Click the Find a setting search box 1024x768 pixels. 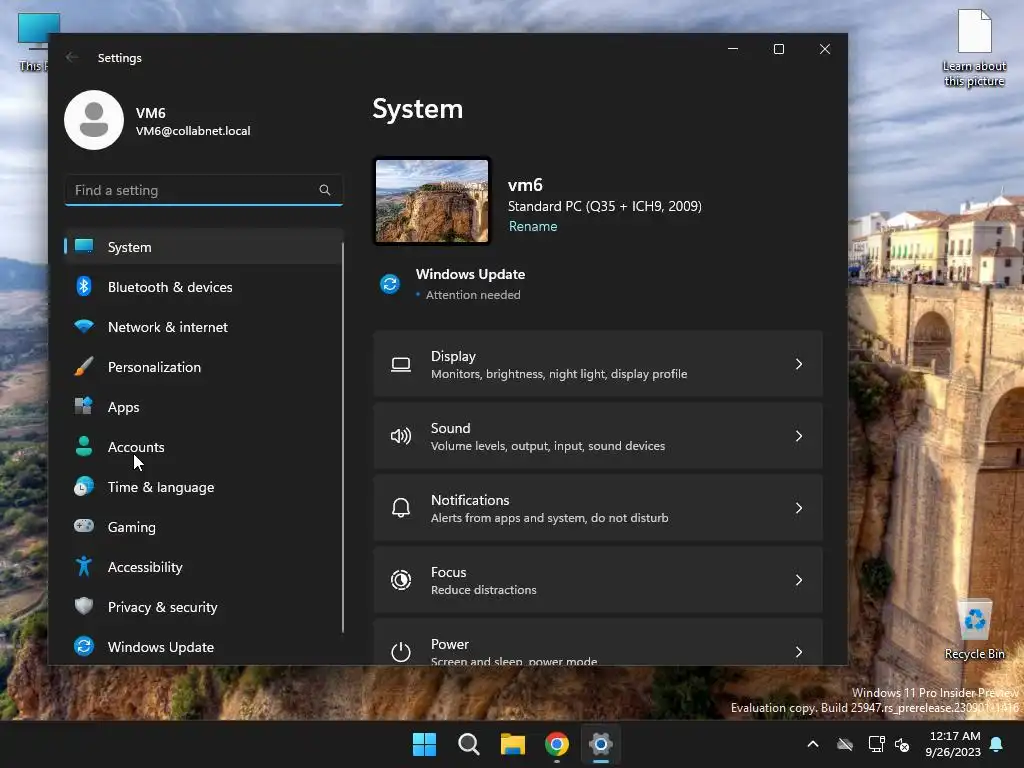coord(203,190)
